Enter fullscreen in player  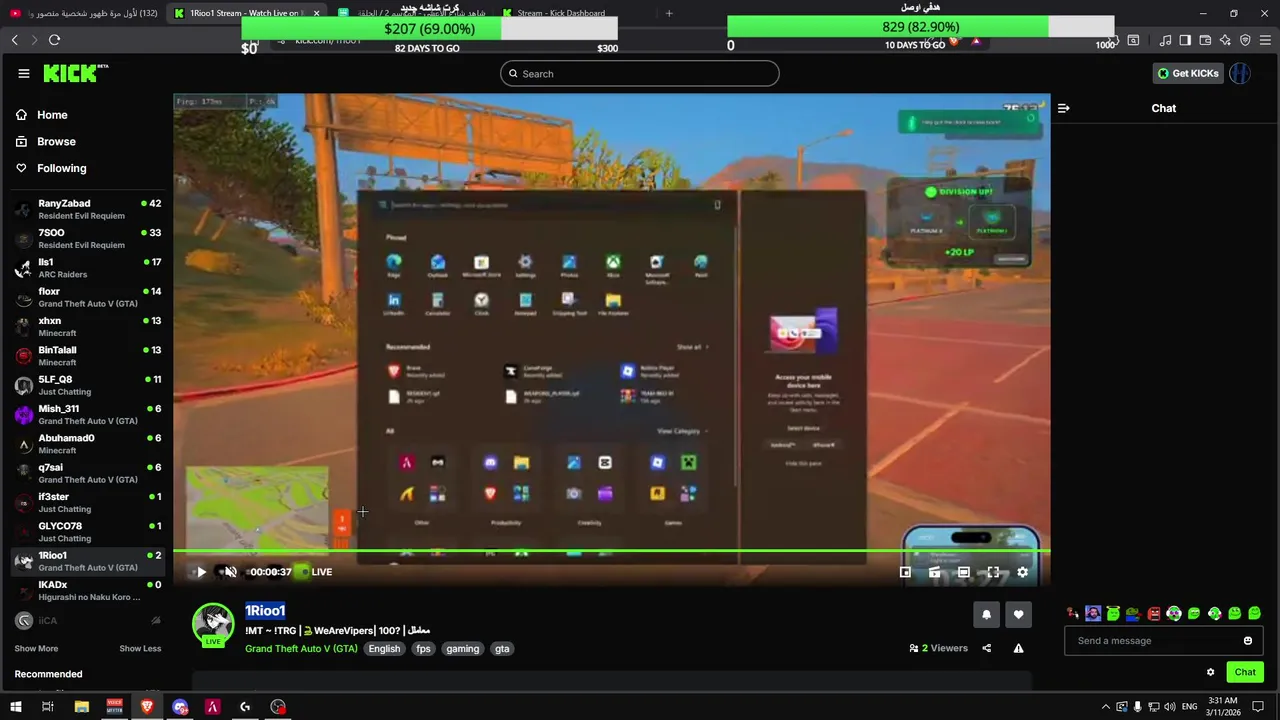993,572
